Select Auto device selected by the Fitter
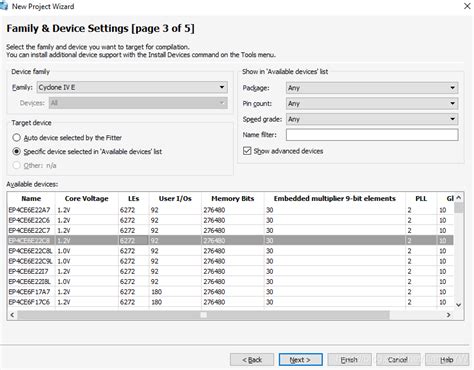Image resolution: width=474 pixels, height=370 pixels. point(16,137)
